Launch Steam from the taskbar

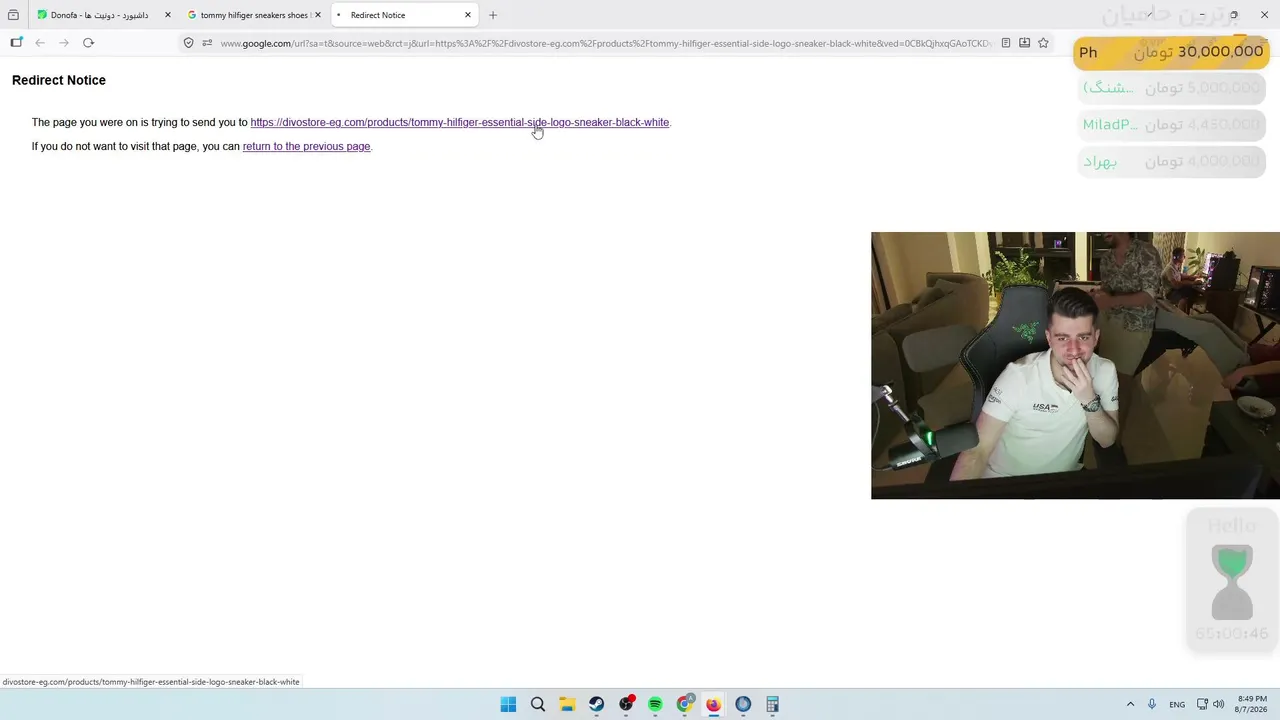(x=596, y=704)
